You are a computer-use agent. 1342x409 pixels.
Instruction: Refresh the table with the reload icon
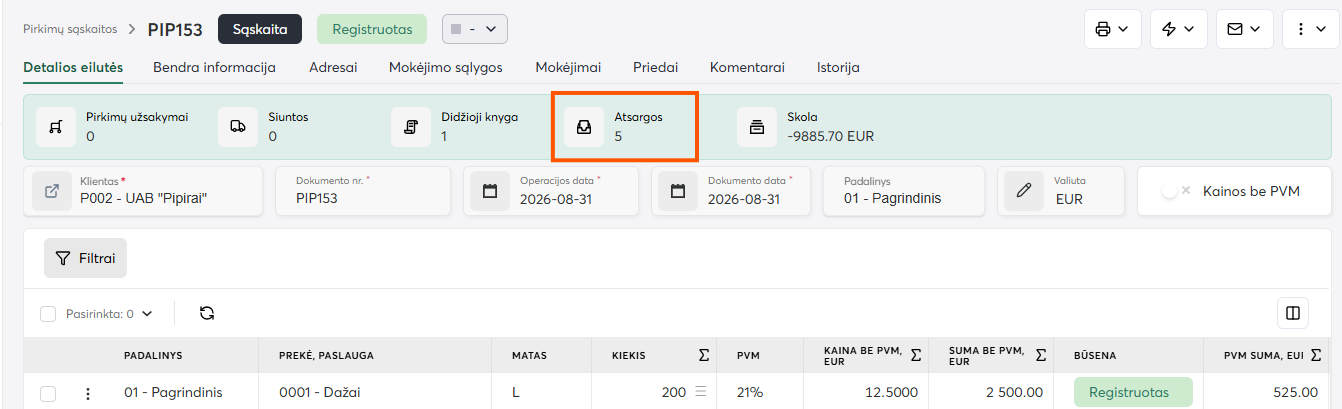(207, 313)
